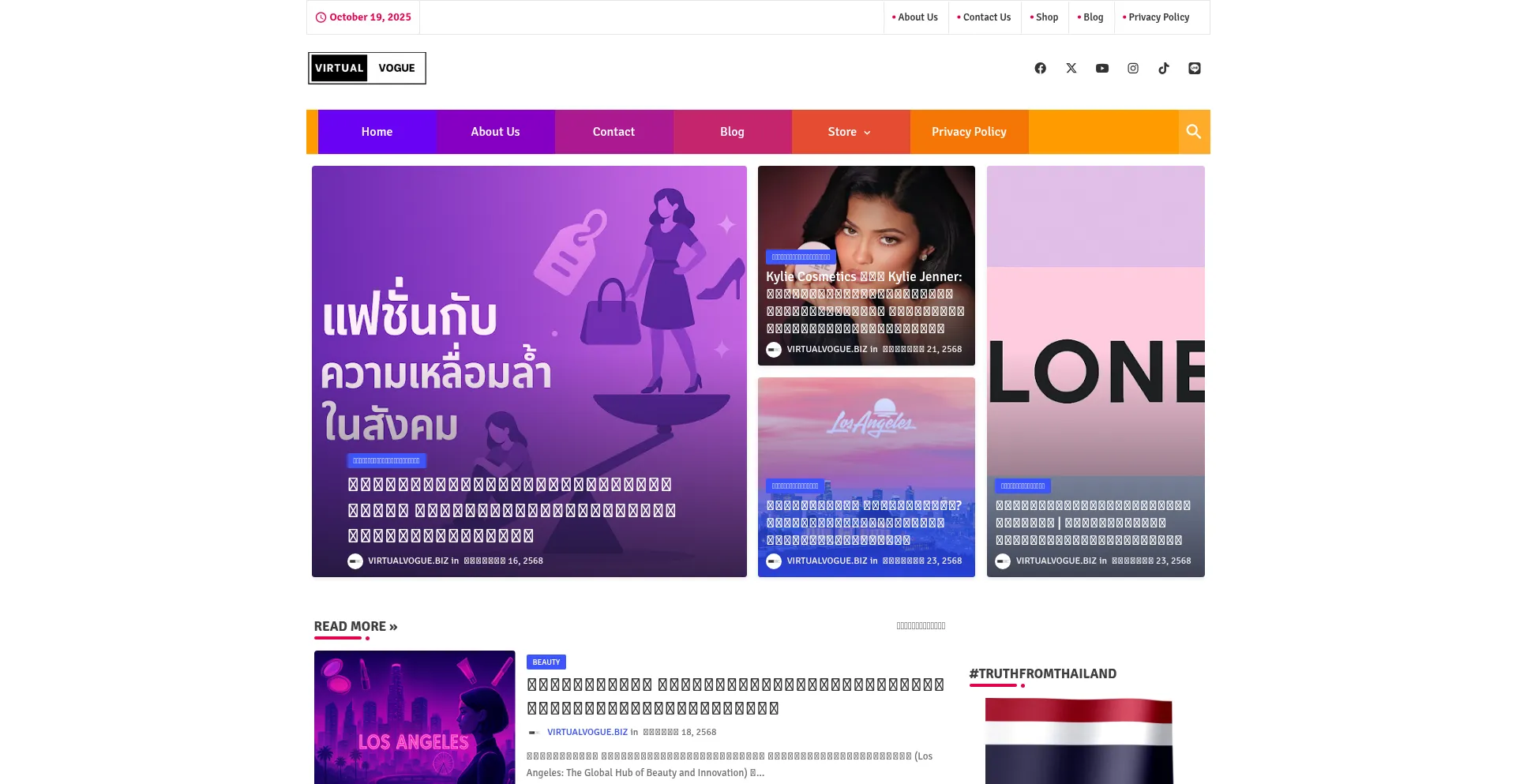Open the TikTok social icon
This screenshot has width=1516, height=784.
(x=1163, y=69)
